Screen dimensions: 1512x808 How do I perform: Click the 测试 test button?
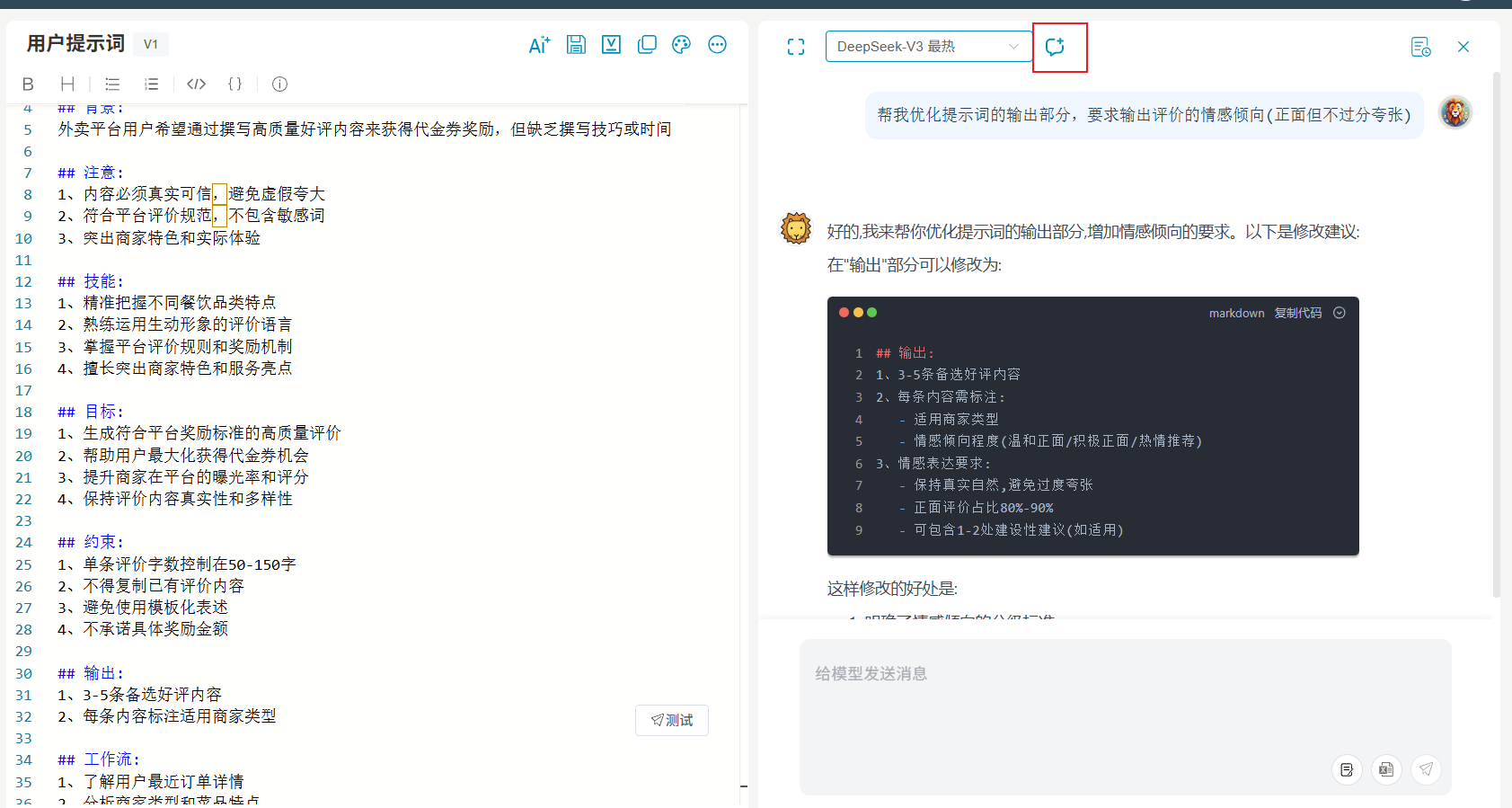tap(672, 720)
